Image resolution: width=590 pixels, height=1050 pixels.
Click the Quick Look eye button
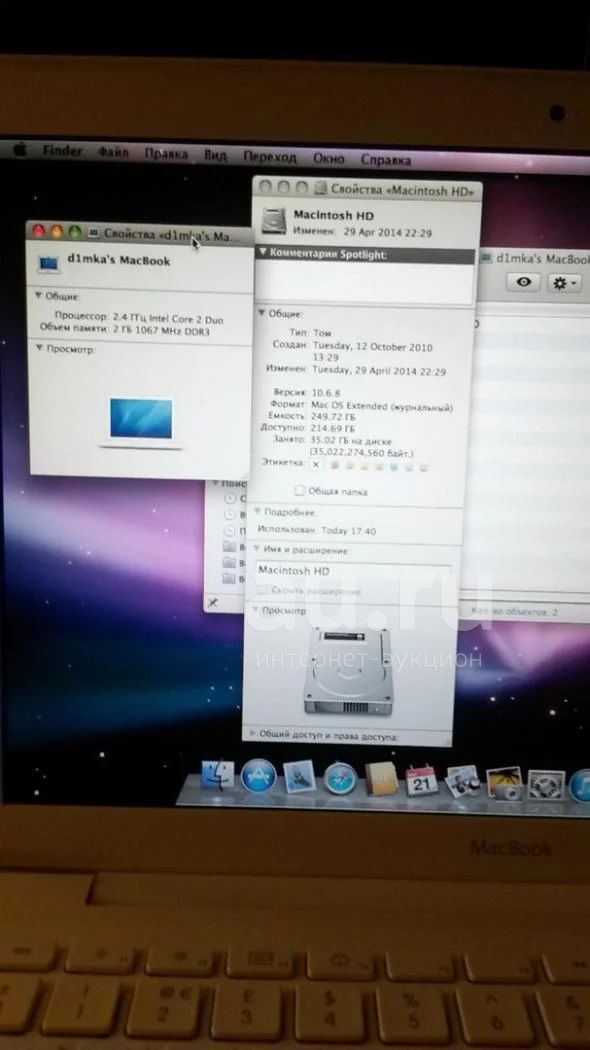coord(524,283)
